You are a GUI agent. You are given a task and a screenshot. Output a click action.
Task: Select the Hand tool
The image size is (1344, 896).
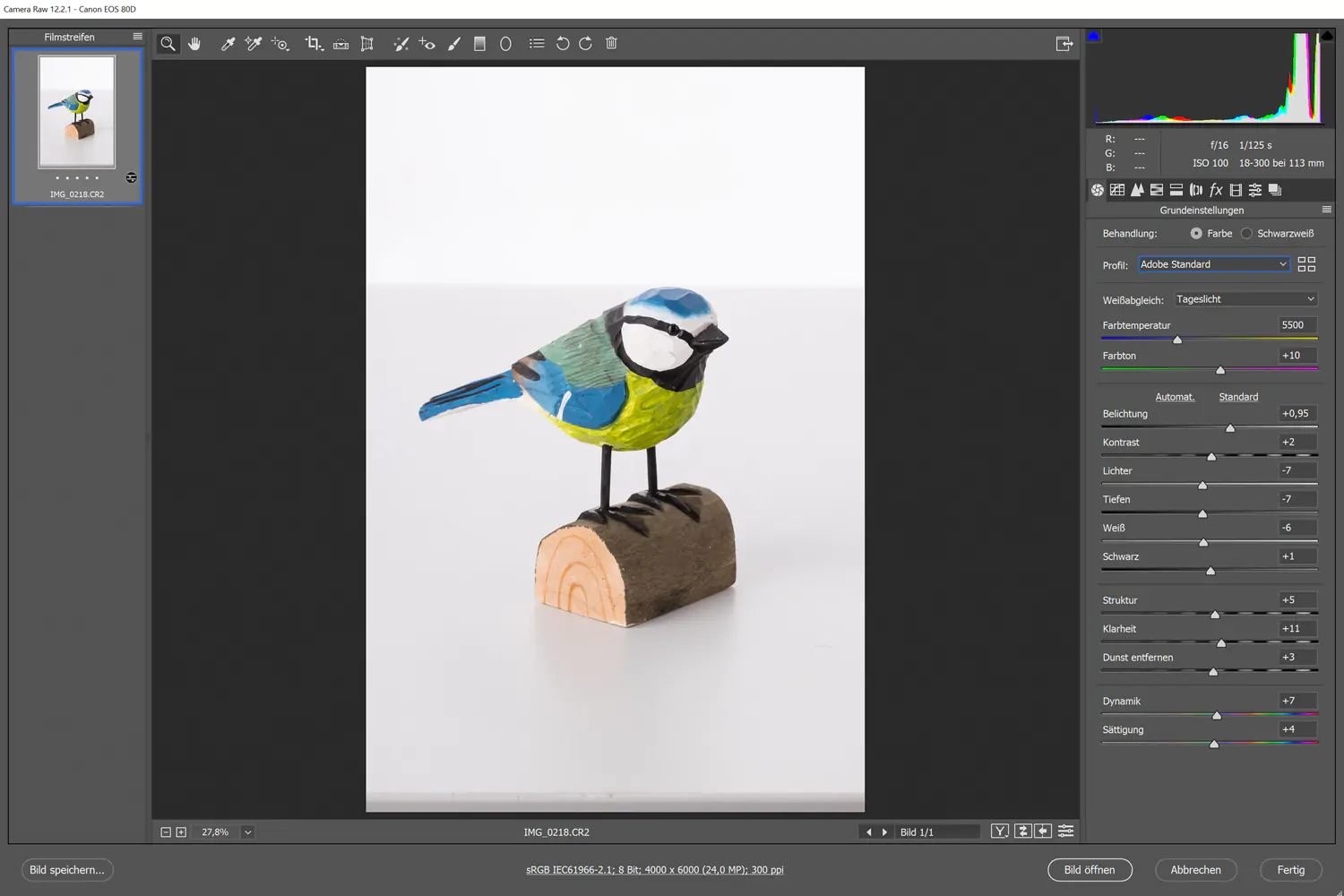click(194, 43)
